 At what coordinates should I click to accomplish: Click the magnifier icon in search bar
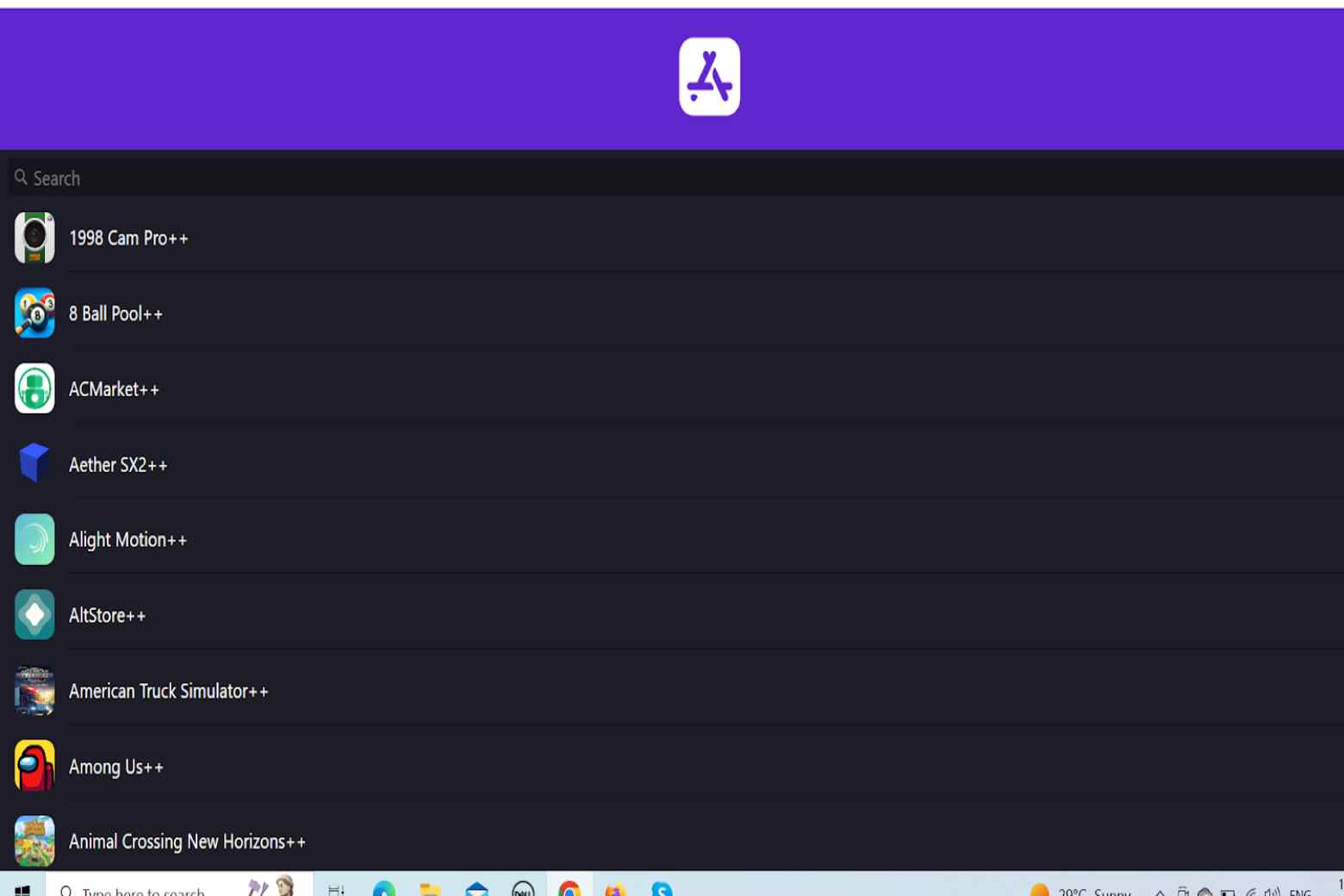click(x=21, y=177)
